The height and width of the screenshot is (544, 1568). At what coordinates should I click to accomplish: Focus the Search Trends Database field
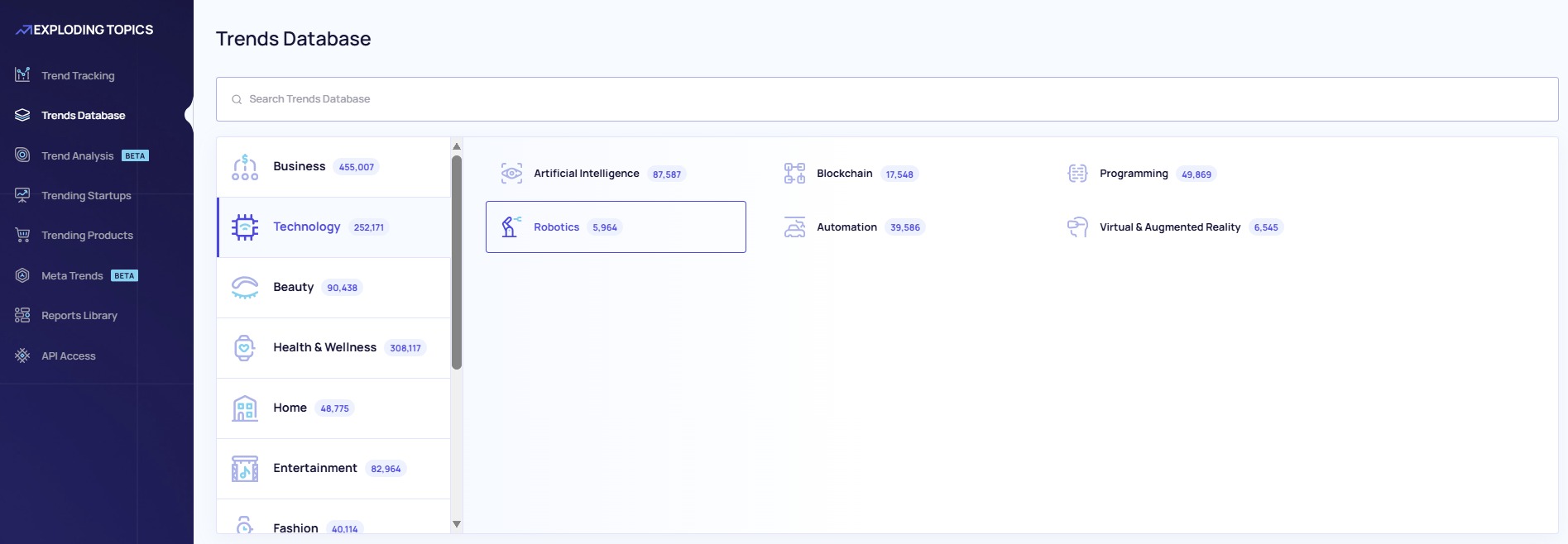coord(887,99)
